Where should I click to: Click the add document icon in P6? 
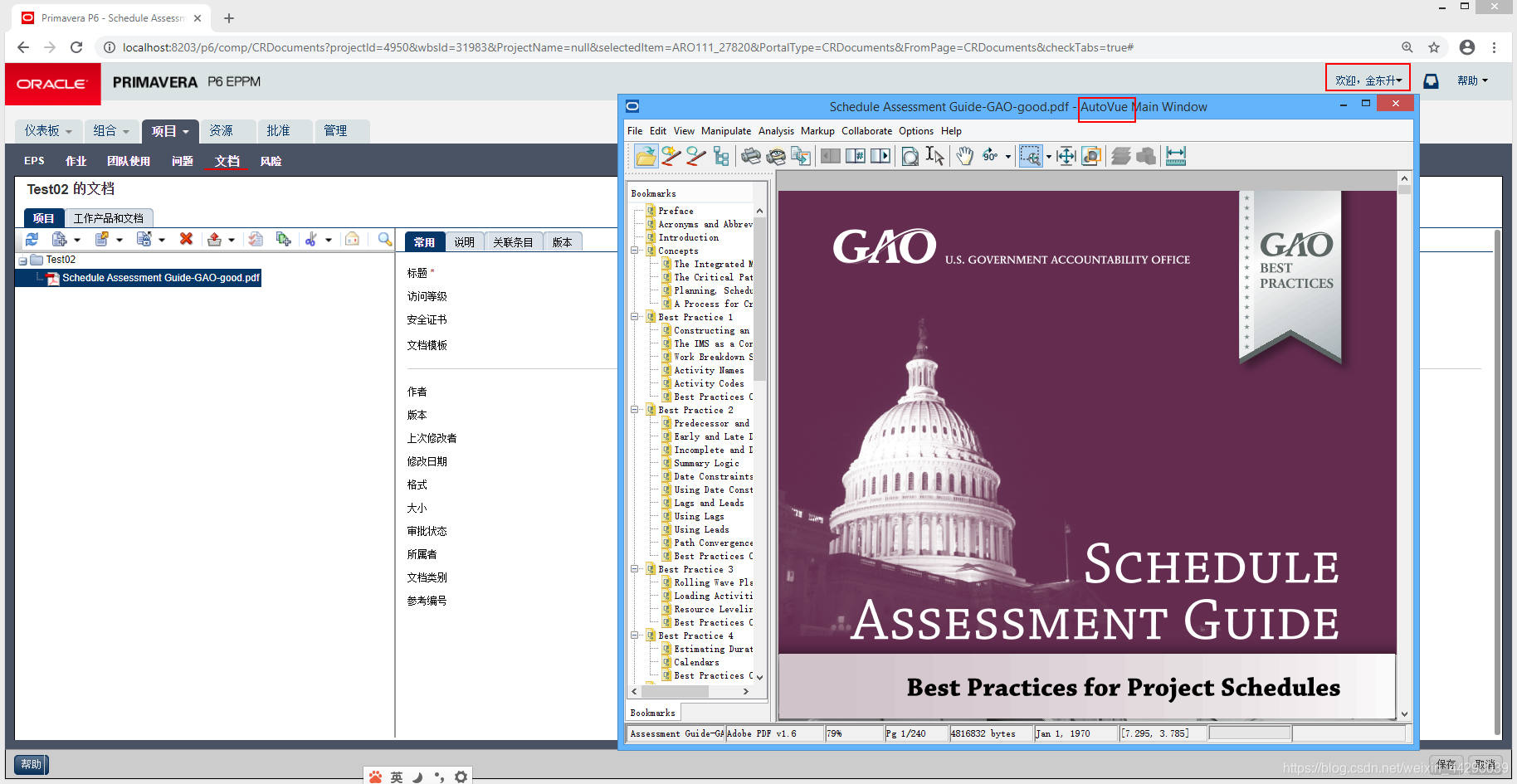pyautogui.click(x=59, y=239)
